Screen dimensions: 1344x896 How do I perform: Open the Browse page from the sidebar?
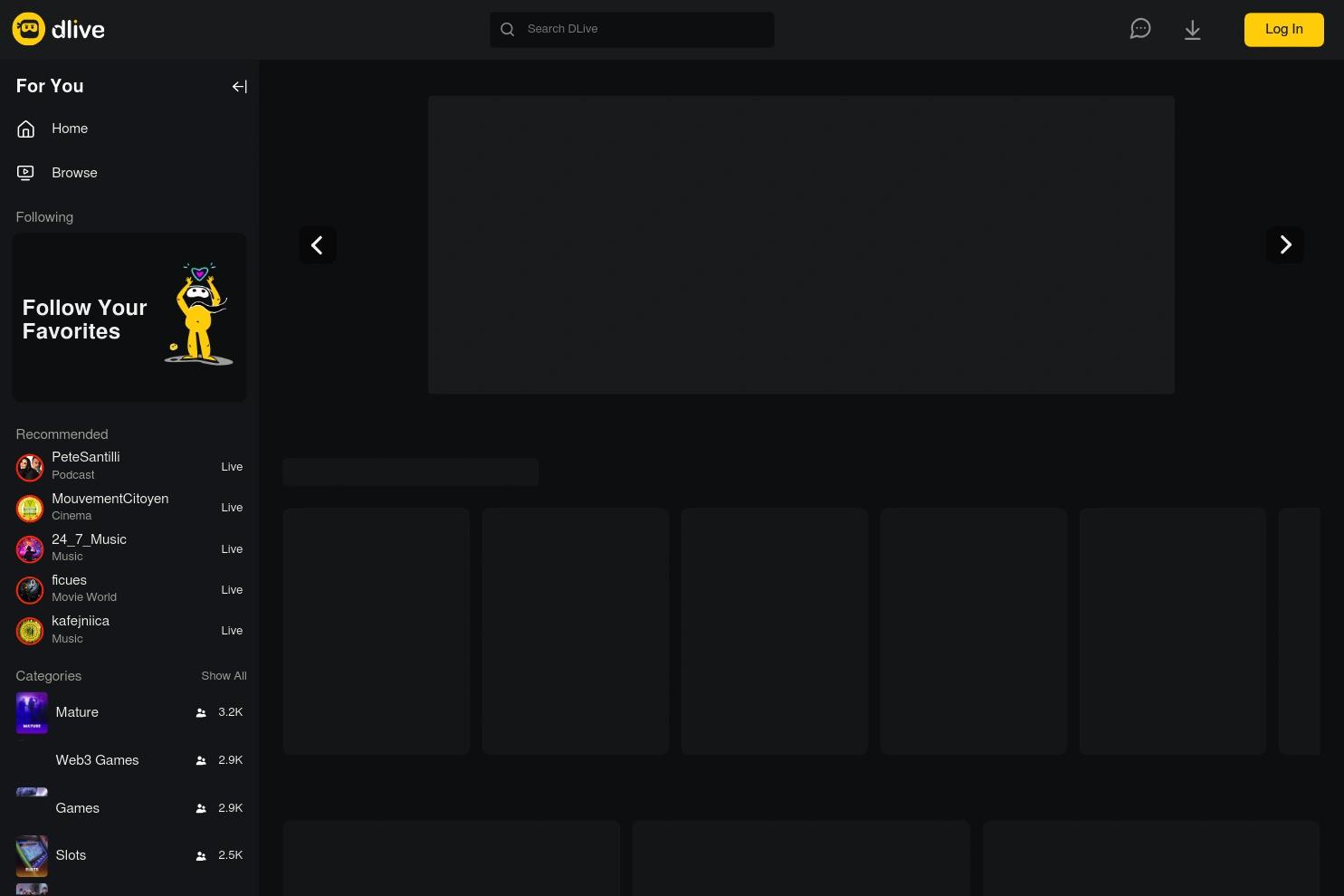pos(74,172)
